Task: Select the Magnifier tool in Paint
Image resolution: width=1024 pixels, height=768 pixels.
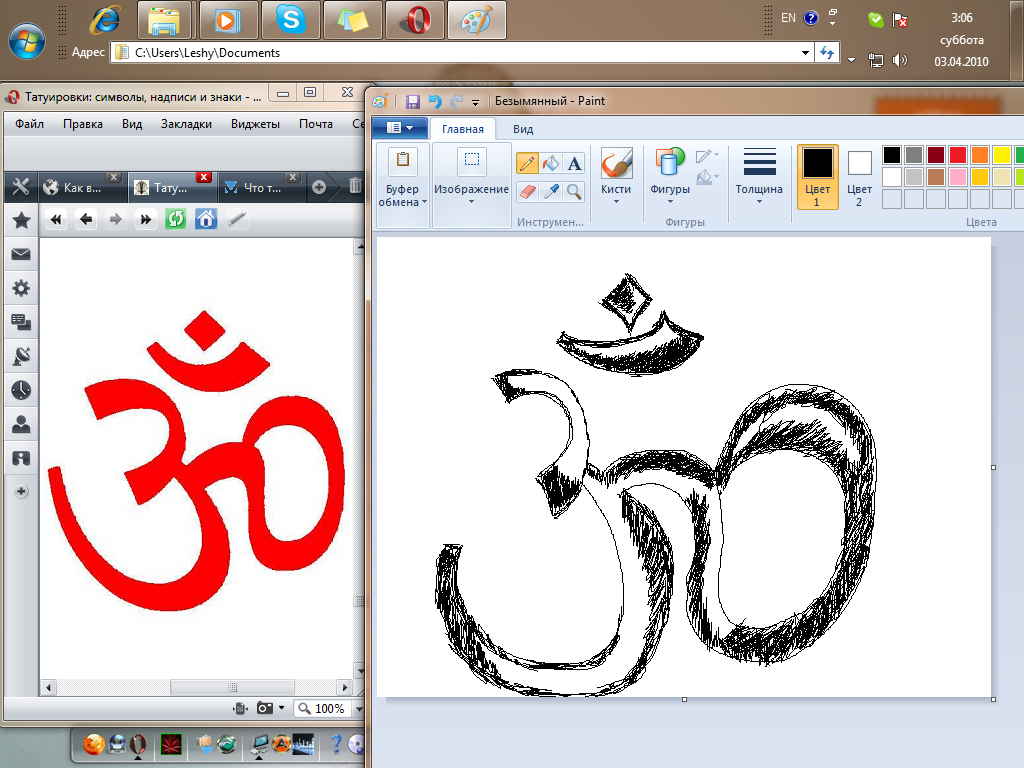Action: point(574,191)
